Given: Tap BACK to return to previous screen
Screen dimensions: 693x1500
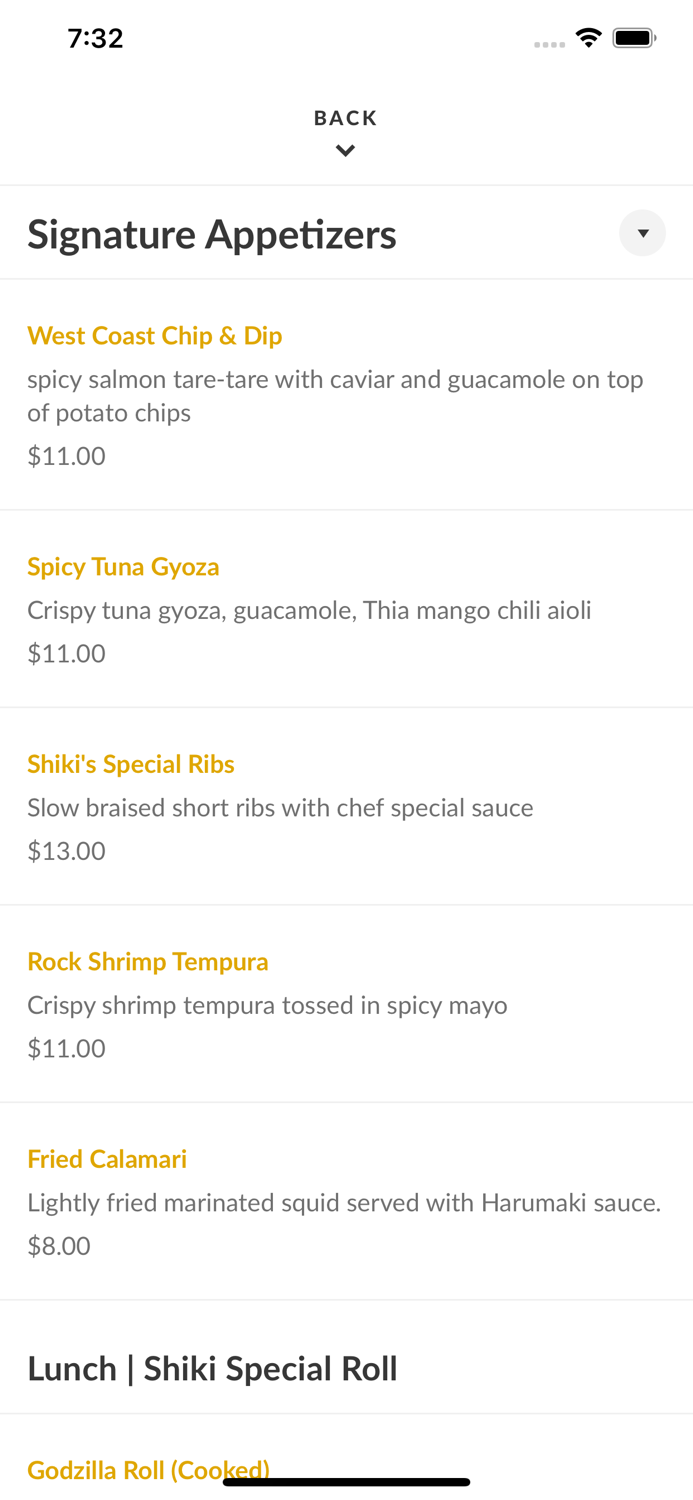Looking at the screenshot, I should [345, 117].
